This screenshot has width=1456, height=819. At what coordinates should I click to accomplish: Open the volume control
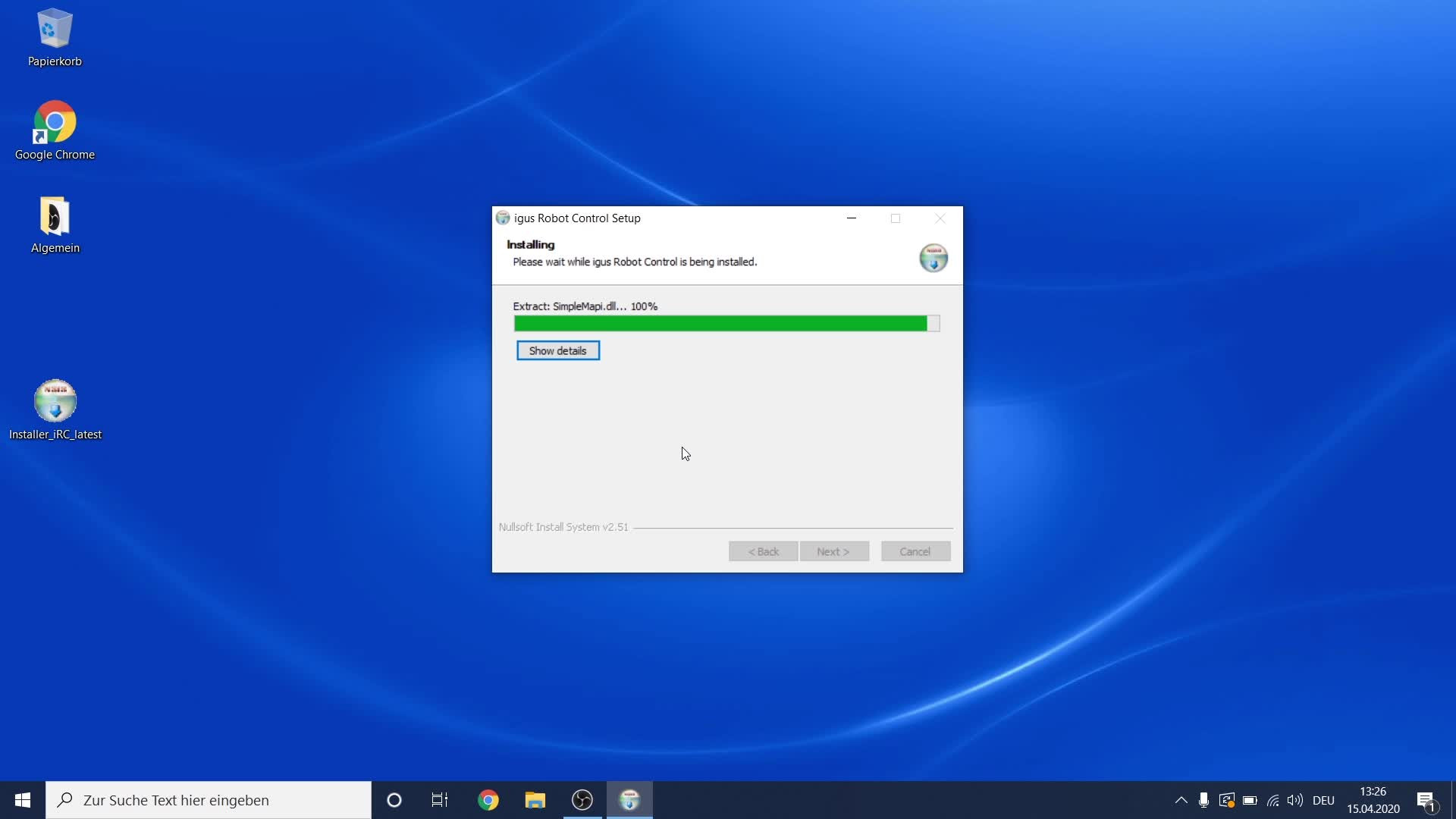click(x=1295, y=800)
